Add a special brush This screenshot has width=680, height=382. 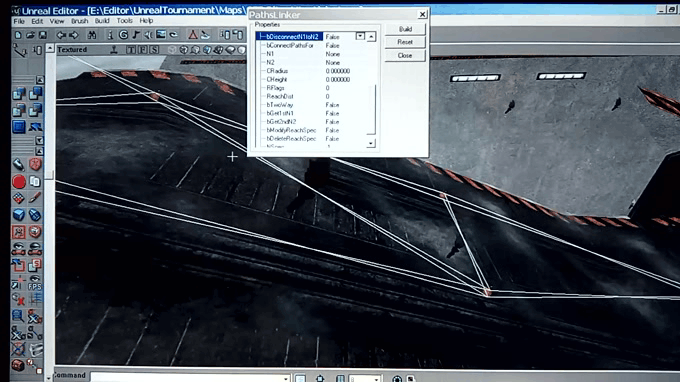[x=19, y=127]
